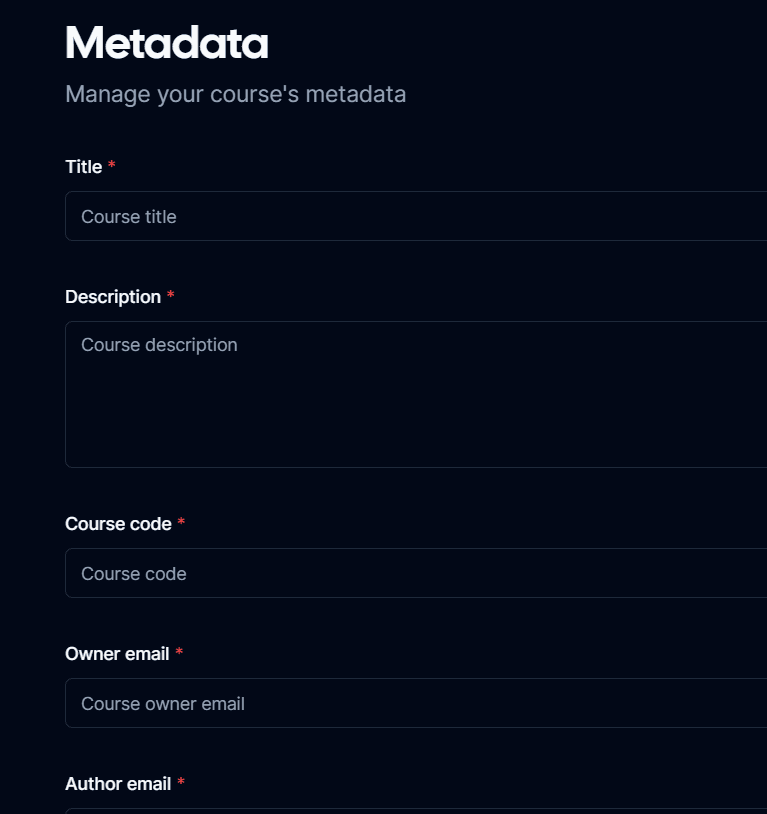This screenshot has width=767, height=814.
Task: Focus the Course description text area
Action: click(416, 395)
